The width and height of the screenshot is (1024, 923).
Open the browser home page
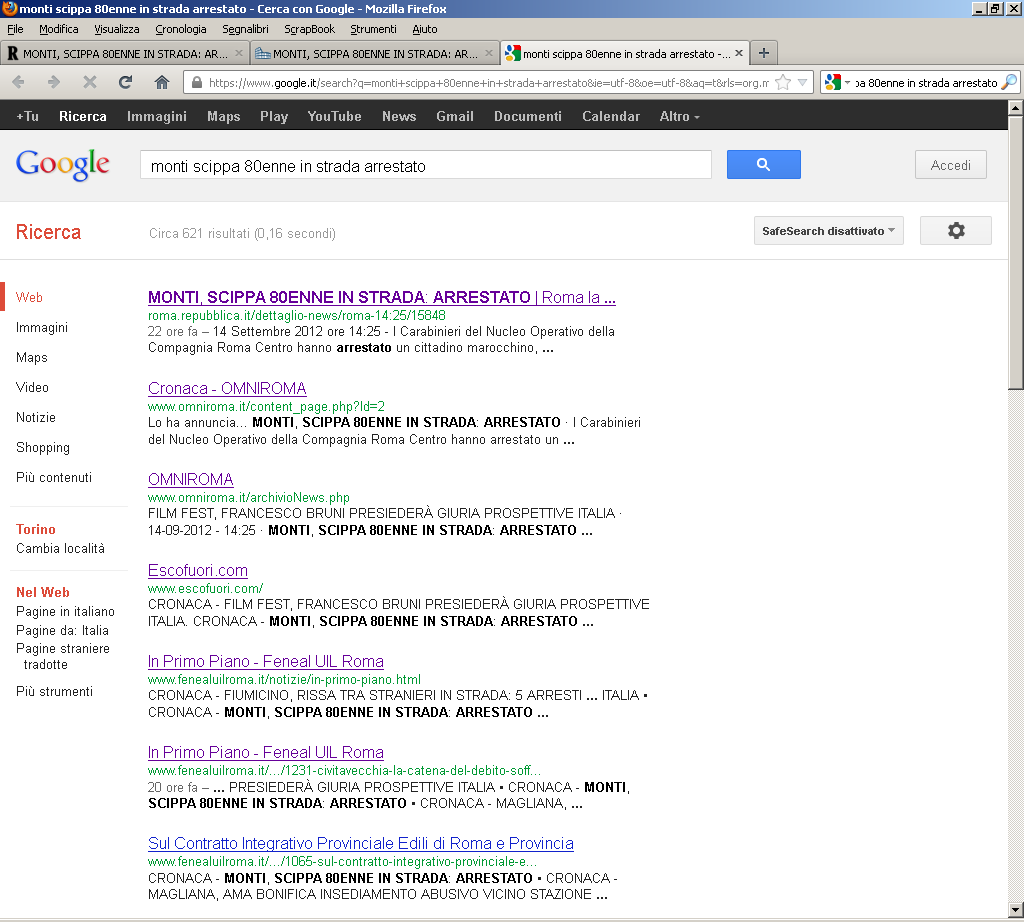pos(161,82)
